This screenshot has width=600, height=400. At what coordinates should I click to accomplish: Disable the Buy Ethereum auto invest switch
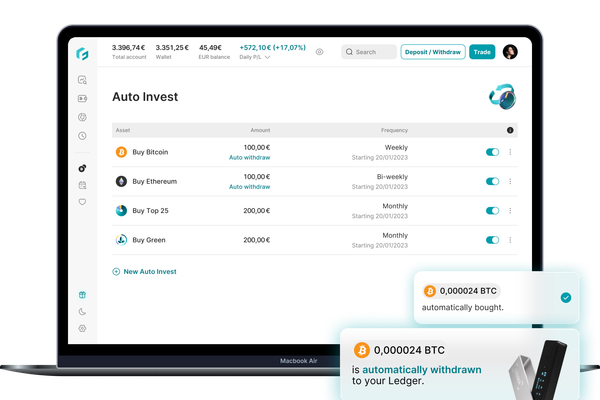(x=492, y=181)
